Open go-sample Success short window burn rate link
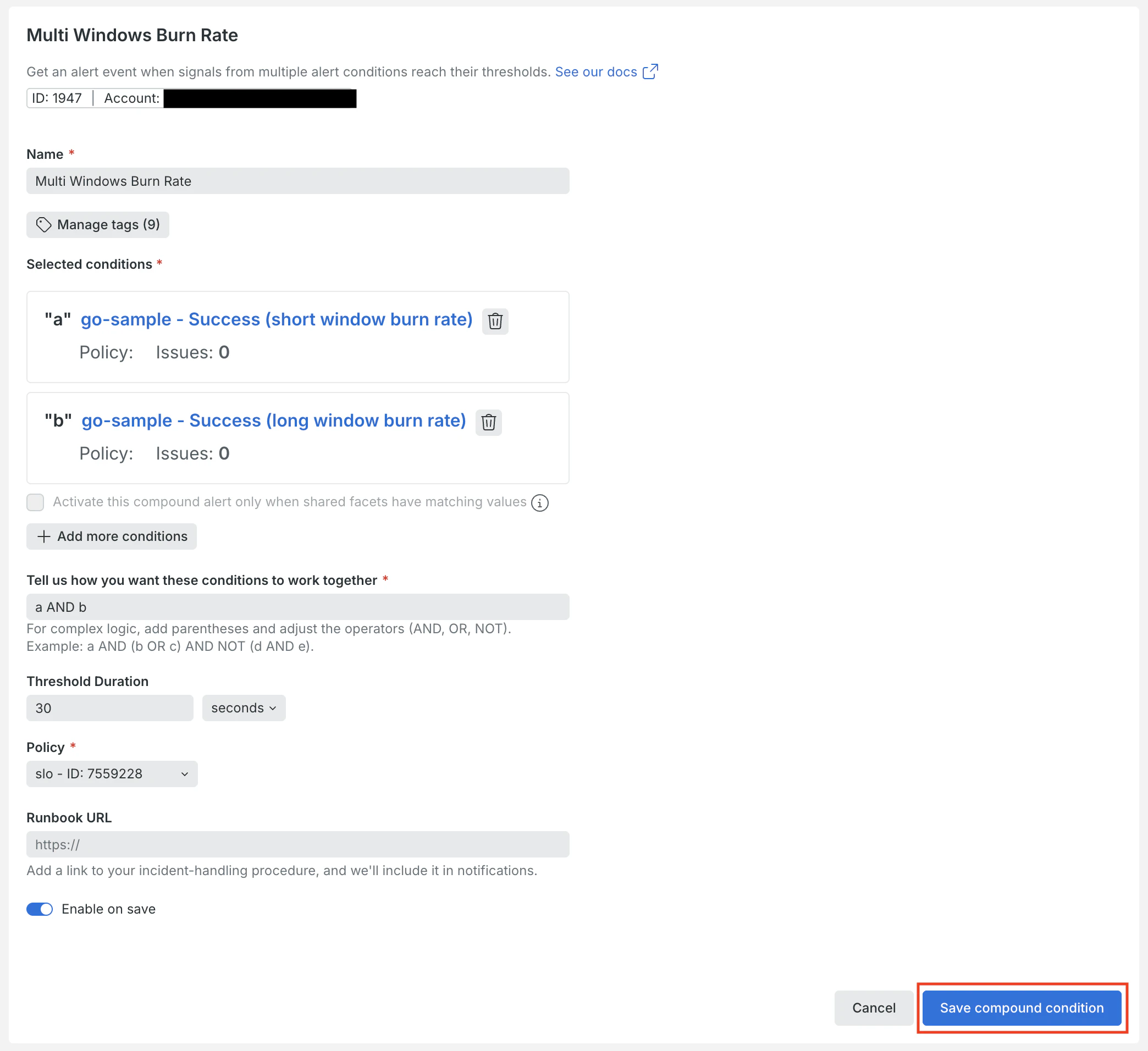 click(277, 319)
